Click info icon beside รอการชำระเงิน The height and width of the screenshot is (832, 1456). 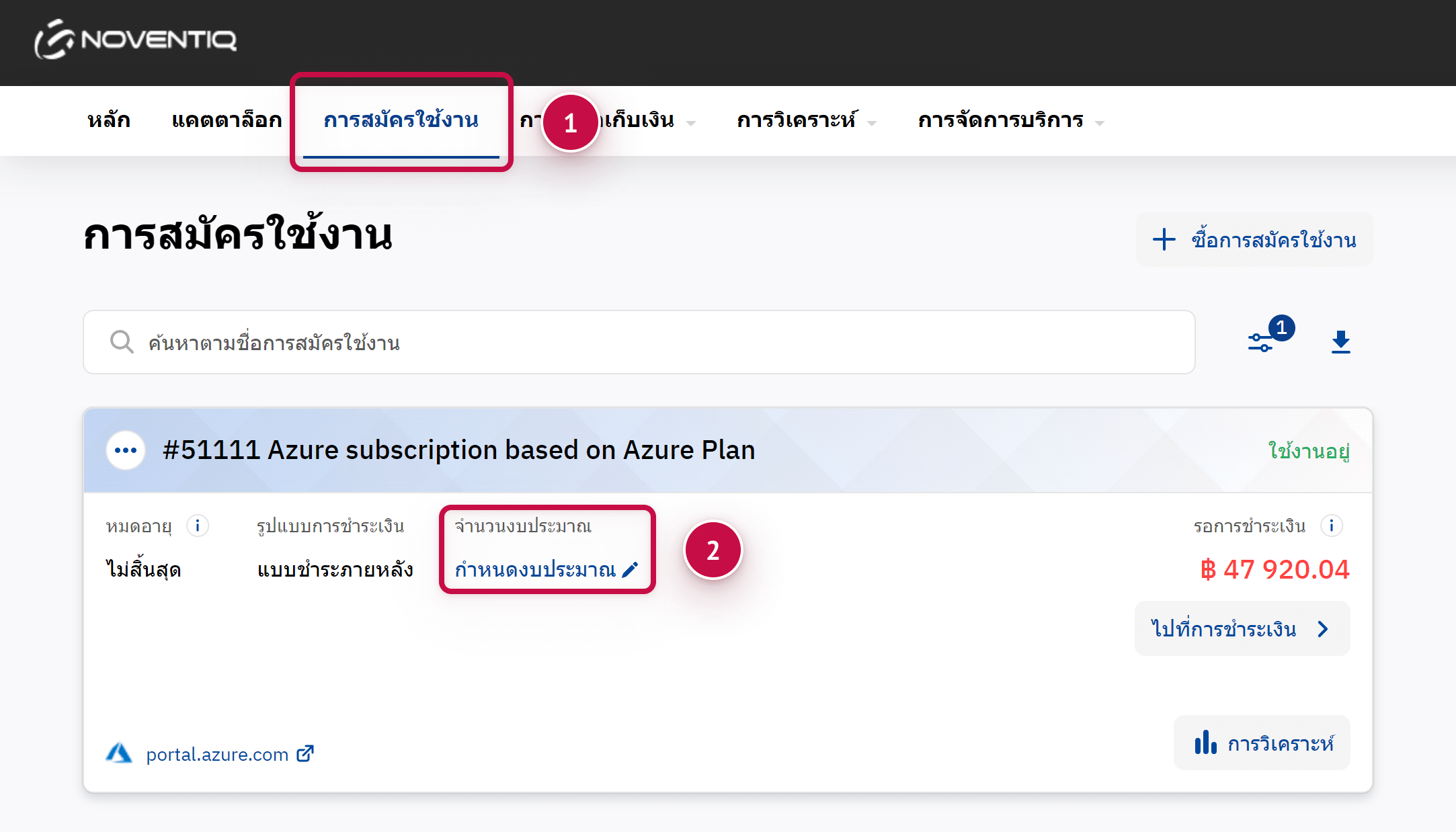[1331, 526]
